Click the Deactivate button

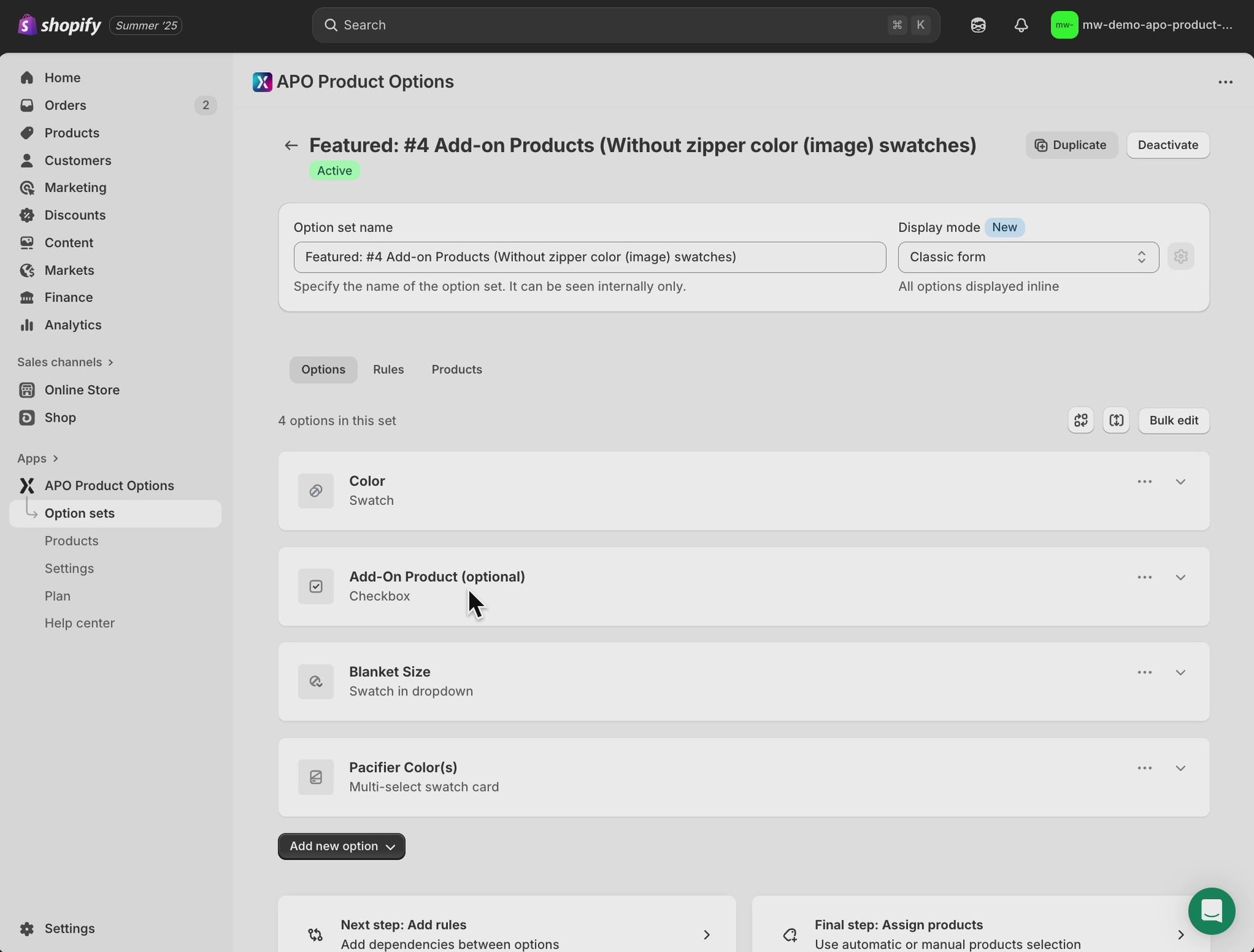point(1167,145)
